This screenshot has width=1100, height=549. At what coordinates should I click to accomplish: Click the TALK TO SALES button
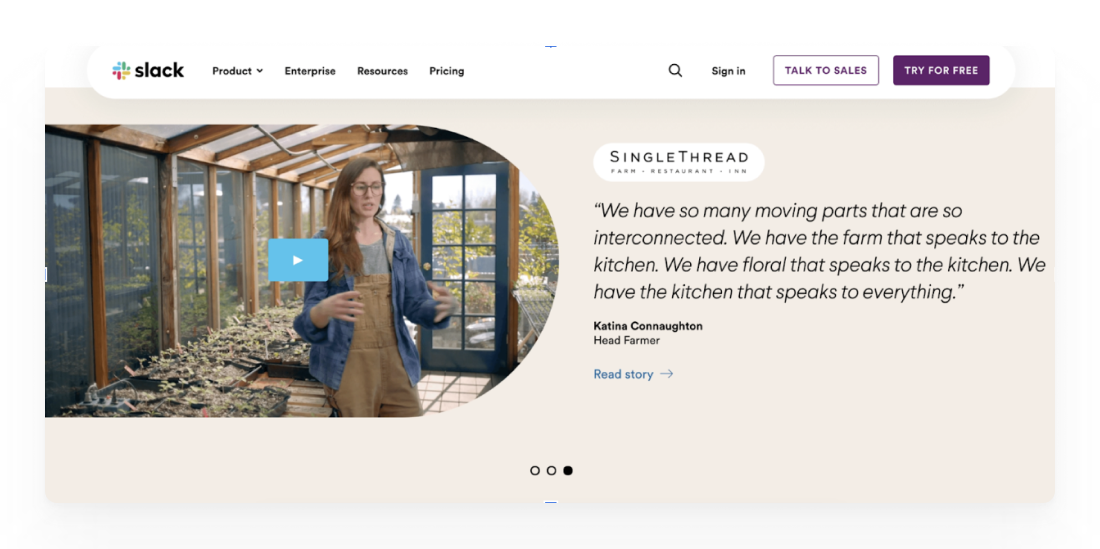pyautogui.click(x=826, y=70)
